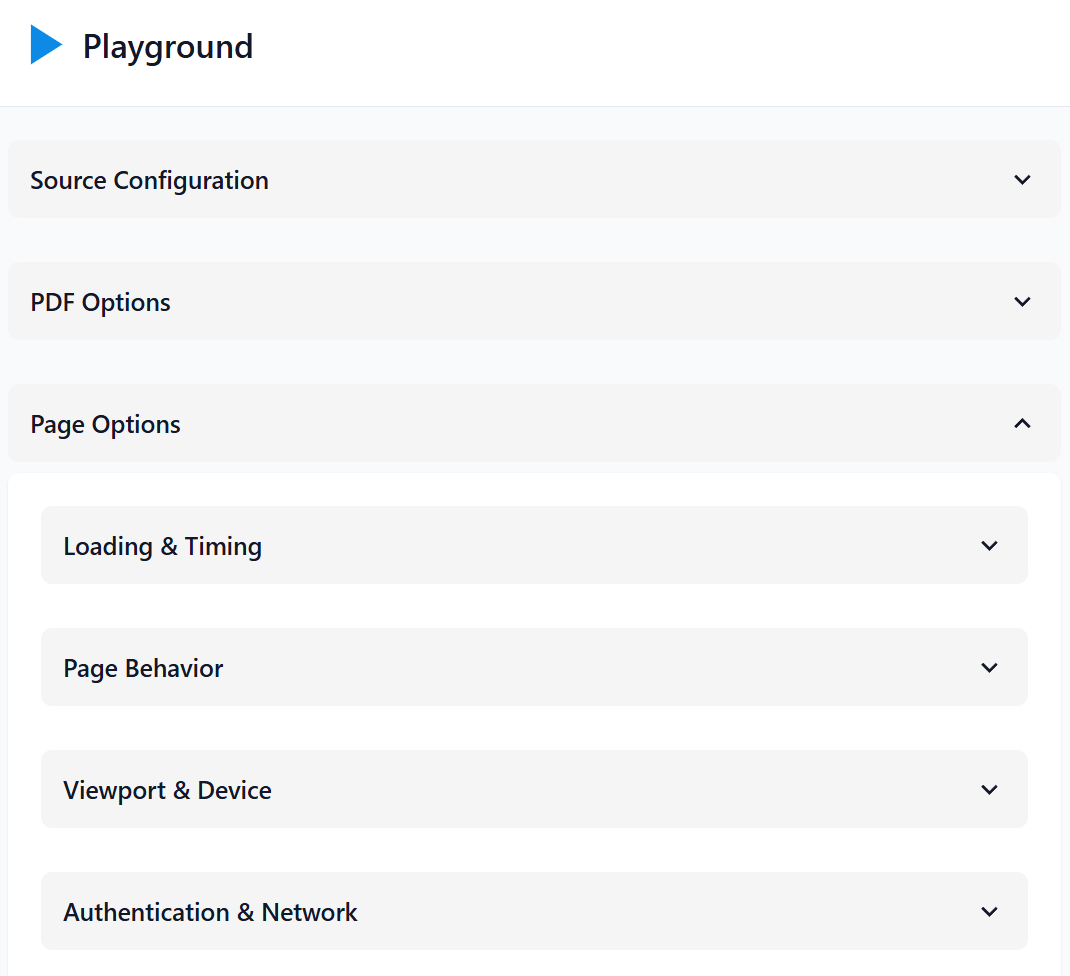The image size is (1070, 976).
Task: Collapse the Page Options section
Action: [534, 423]
